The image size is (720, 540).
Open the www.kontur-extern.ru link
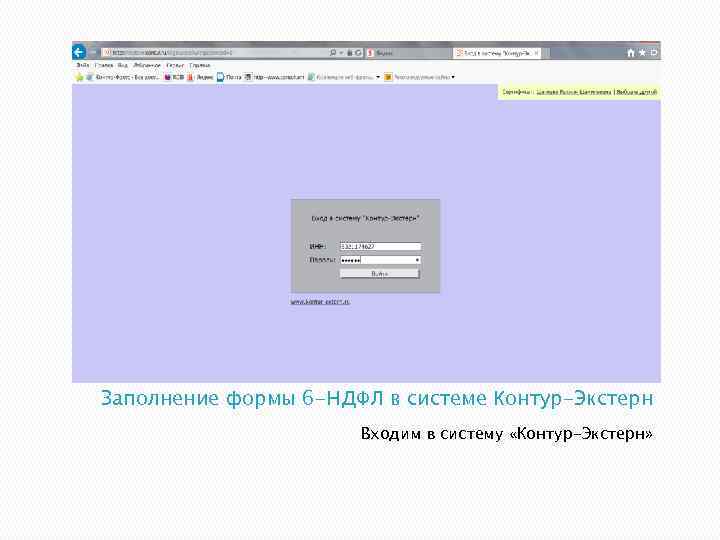click(x=320, y=302)
